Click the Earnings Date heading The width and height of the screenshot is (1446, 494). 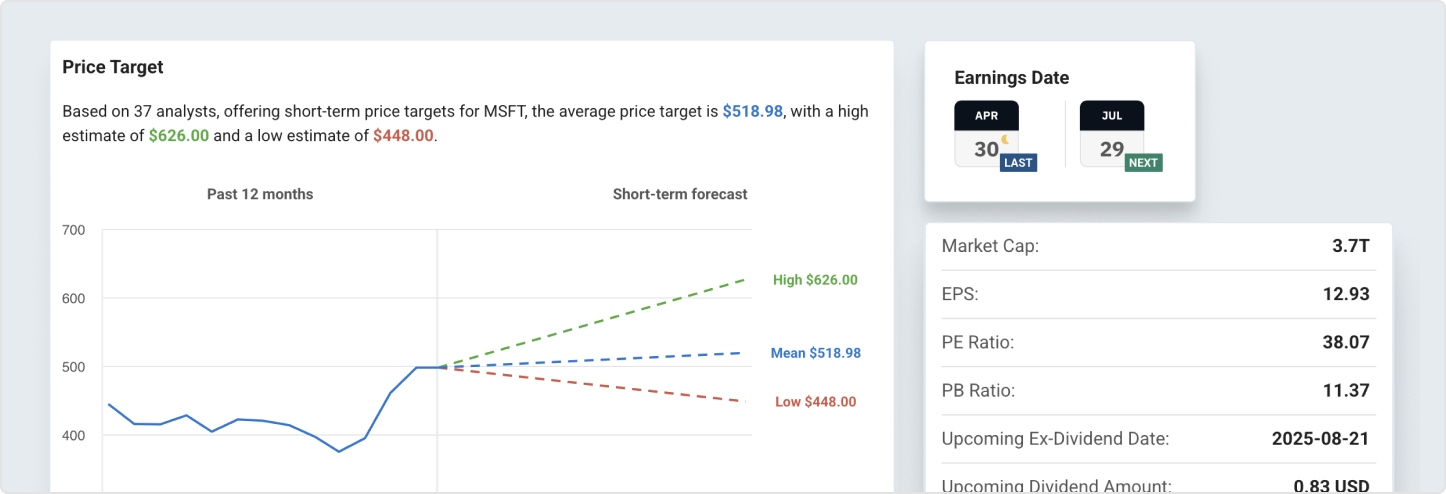point(1011,77)
